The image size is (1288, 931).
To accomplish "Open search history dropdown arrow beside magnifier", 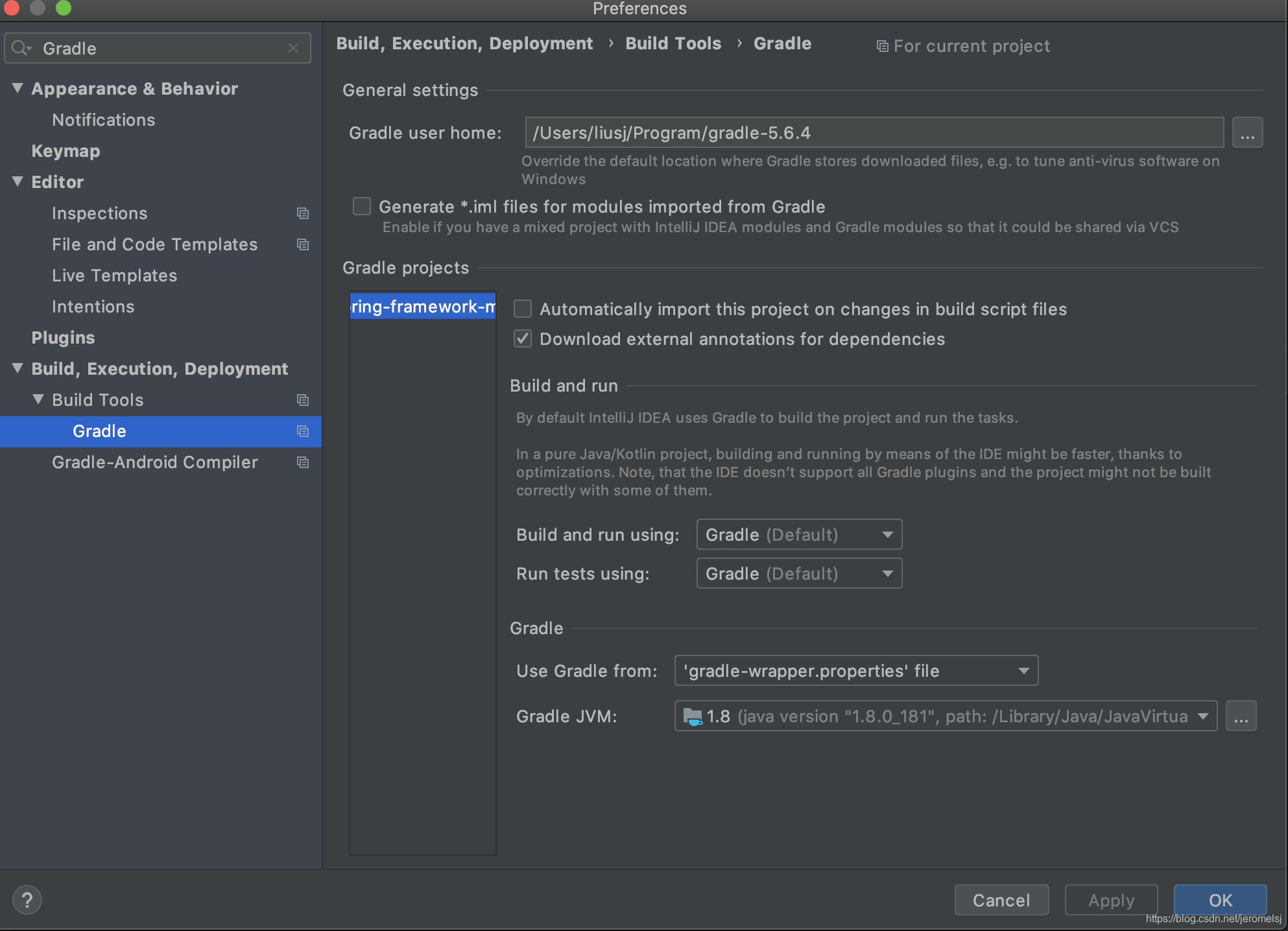I will (29, 49).
